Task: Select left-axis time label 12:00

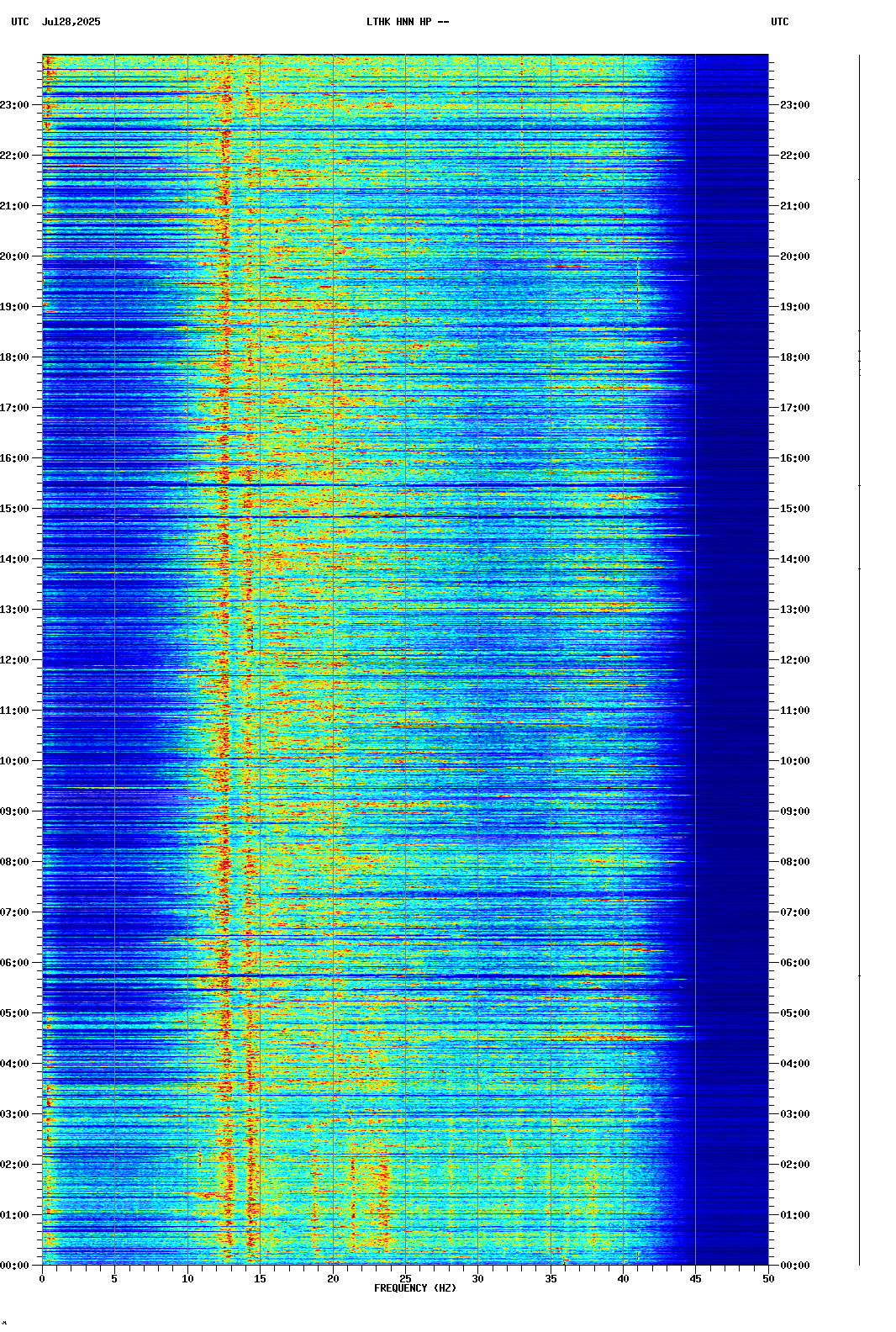Action: pyautogui.click(x=15, y=660)
